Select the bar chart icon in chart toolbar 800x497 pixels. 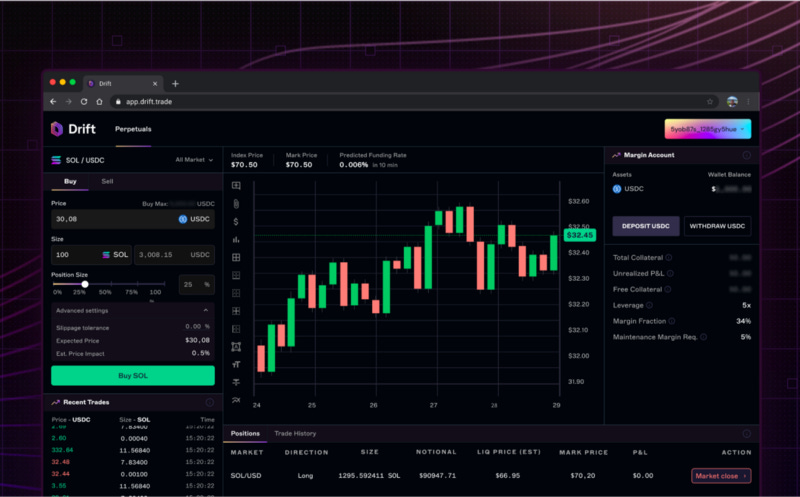coord(236,239)
